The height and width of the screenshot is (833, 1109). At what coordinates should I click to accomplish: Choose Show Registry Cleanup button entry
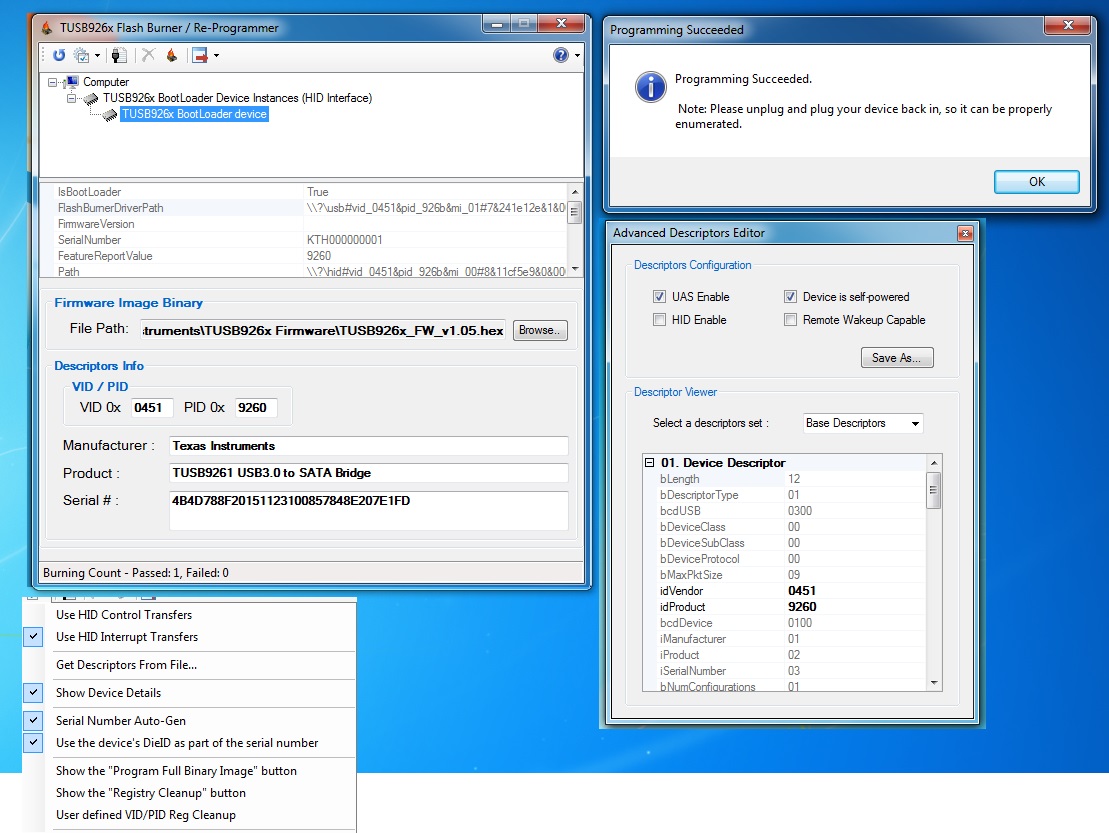[151, 793]
